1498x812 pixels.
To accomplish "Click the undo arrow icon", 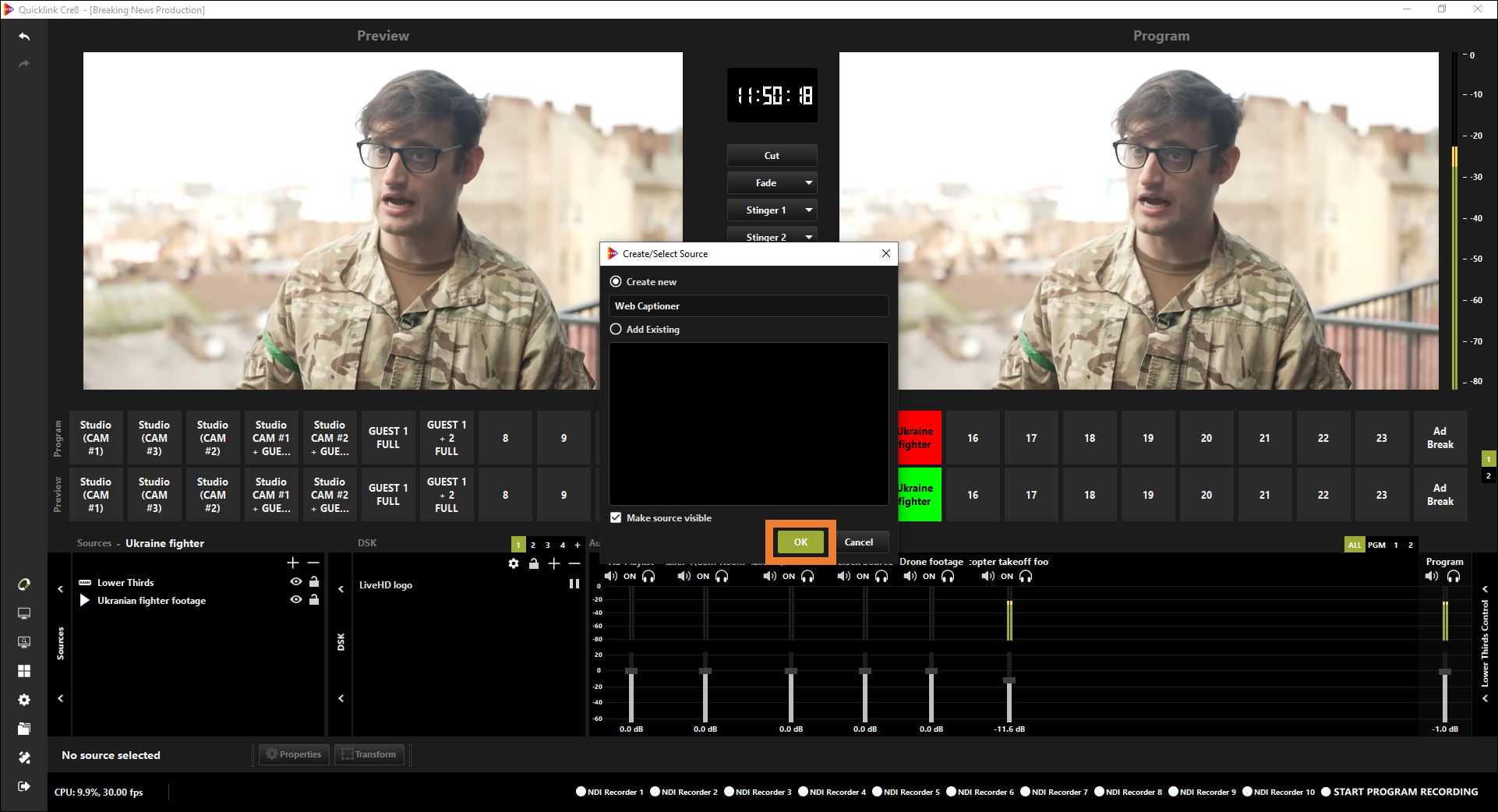I will click(x=24, y=37).
